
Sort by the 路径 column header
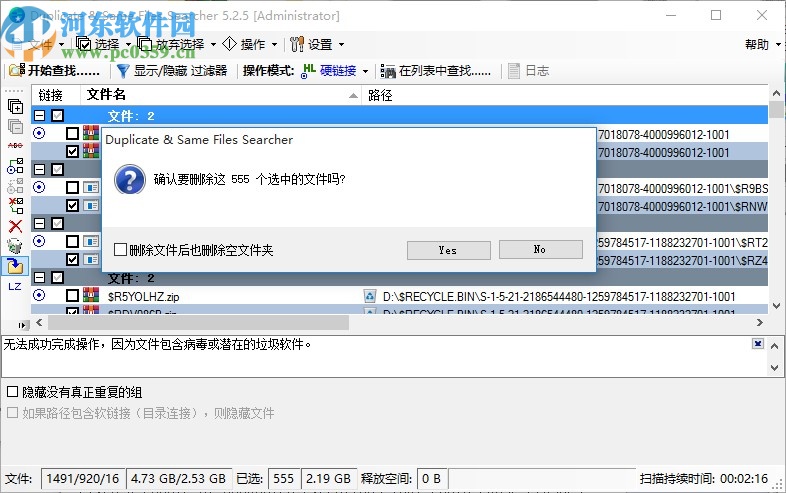tap(564, 95)
